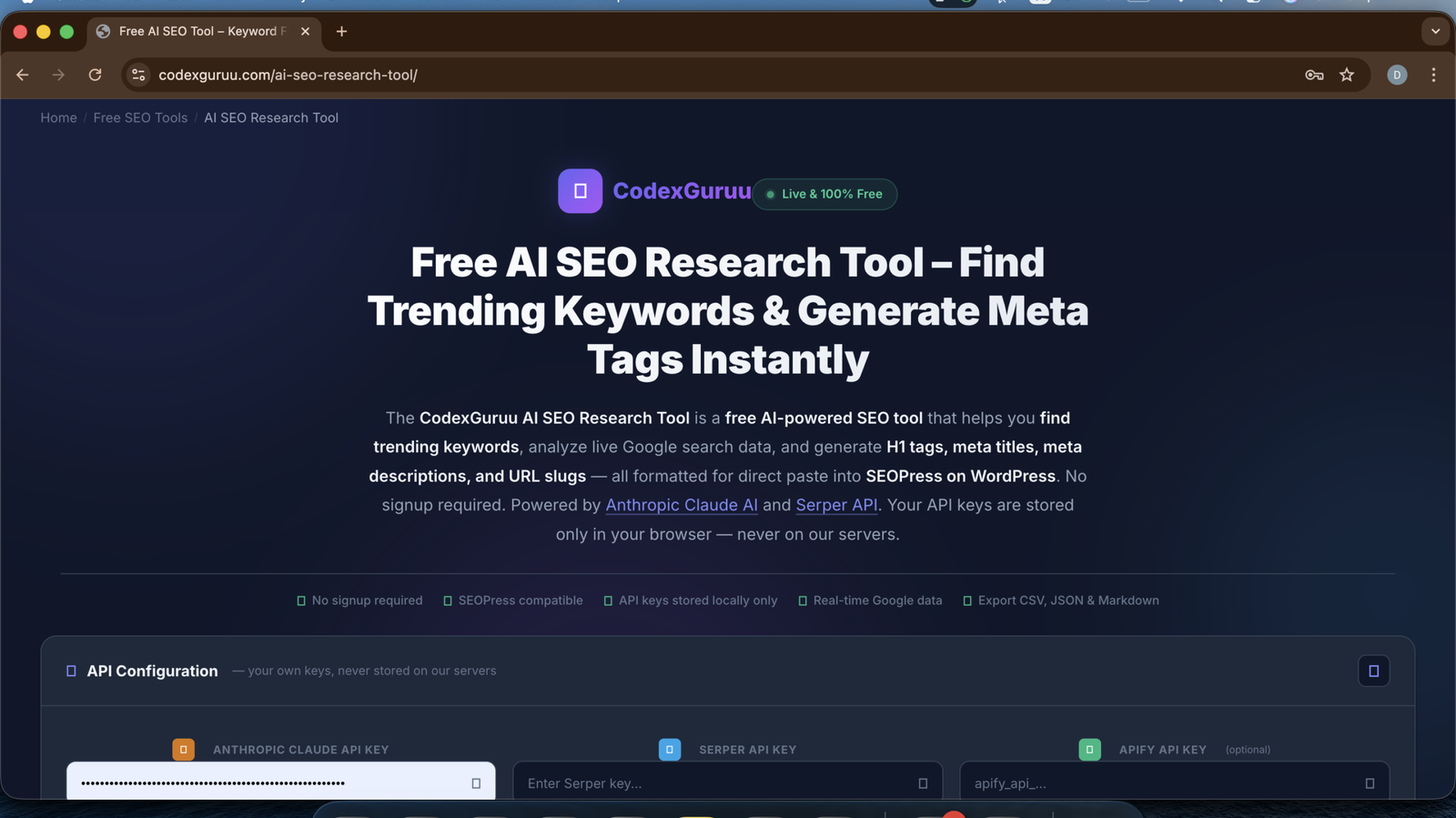The image size is (1456, 818).
Task: Click the purple CodexGuruu logo icon
Action: click(x=580, y=191)
